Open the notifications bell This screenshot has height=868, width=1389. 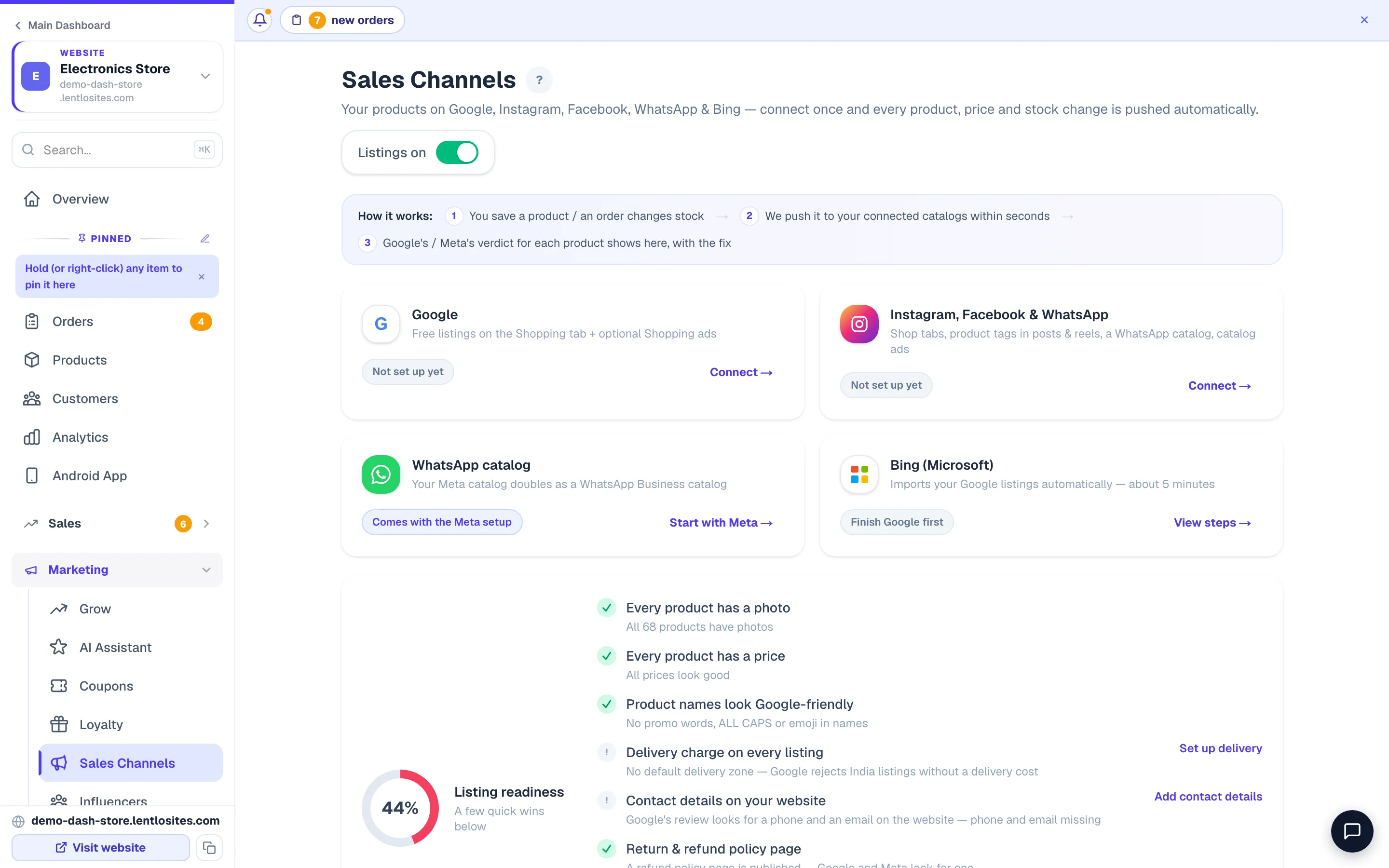(x=260, y=20)
